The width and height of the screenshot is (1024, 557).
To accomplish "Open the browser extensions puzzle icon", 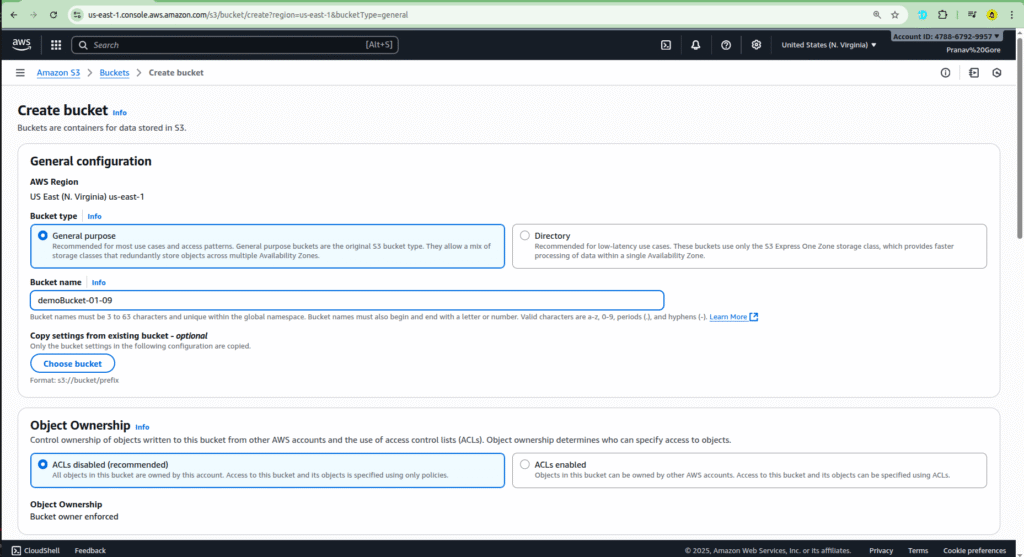I will [x=942, y=14].
